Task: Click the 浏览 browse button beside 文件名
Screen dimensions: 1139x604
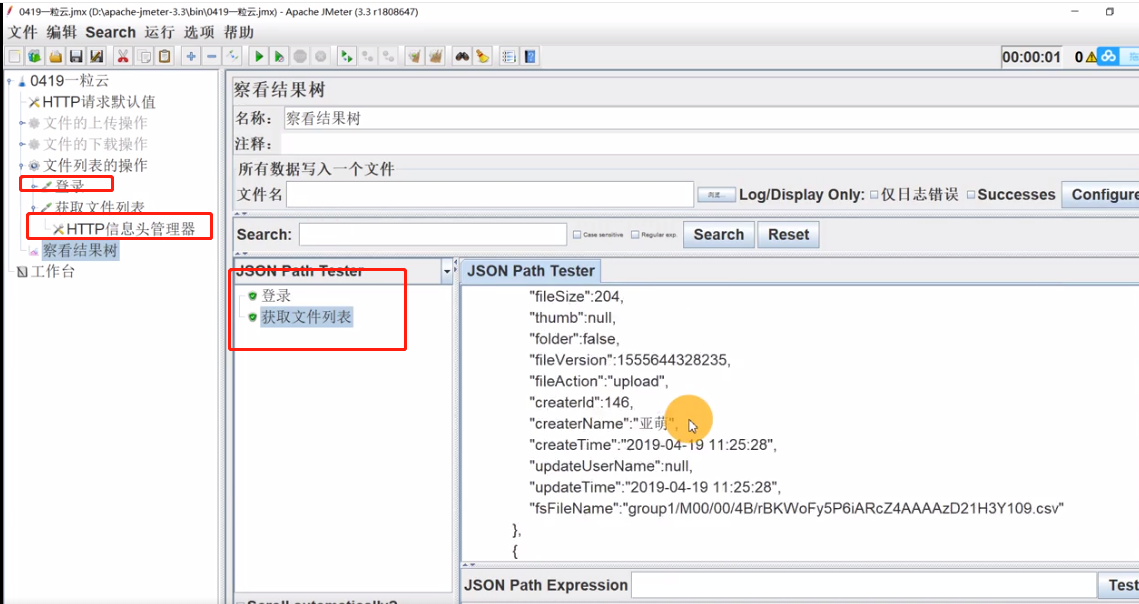Action: [716, 195]
